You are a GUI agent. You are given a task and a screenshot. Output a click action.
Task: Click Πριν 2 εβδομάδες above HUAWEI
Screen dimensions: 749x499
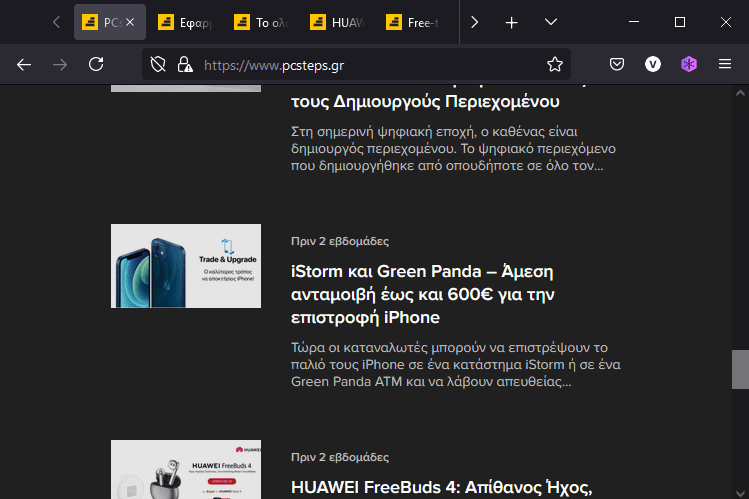340,457
